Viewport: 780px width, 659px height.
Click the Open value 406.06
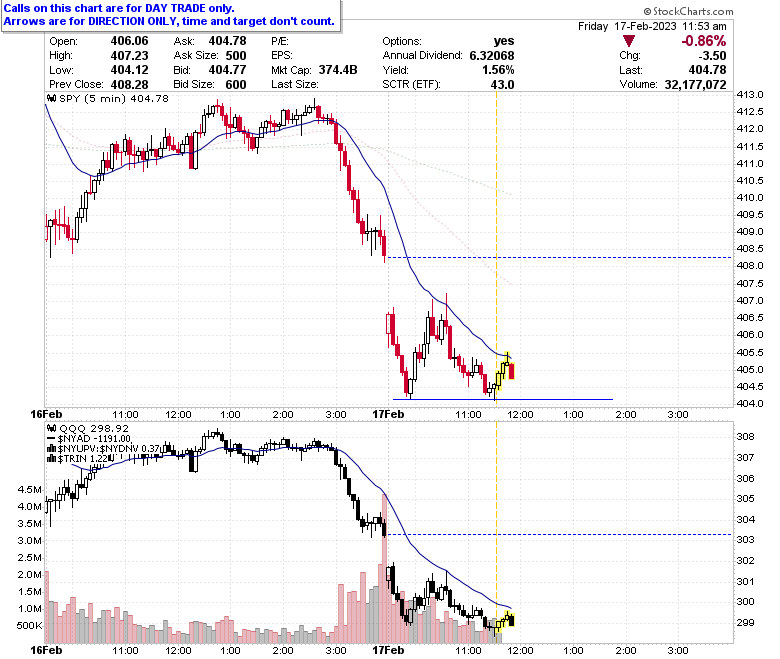(x=129, y=41)
